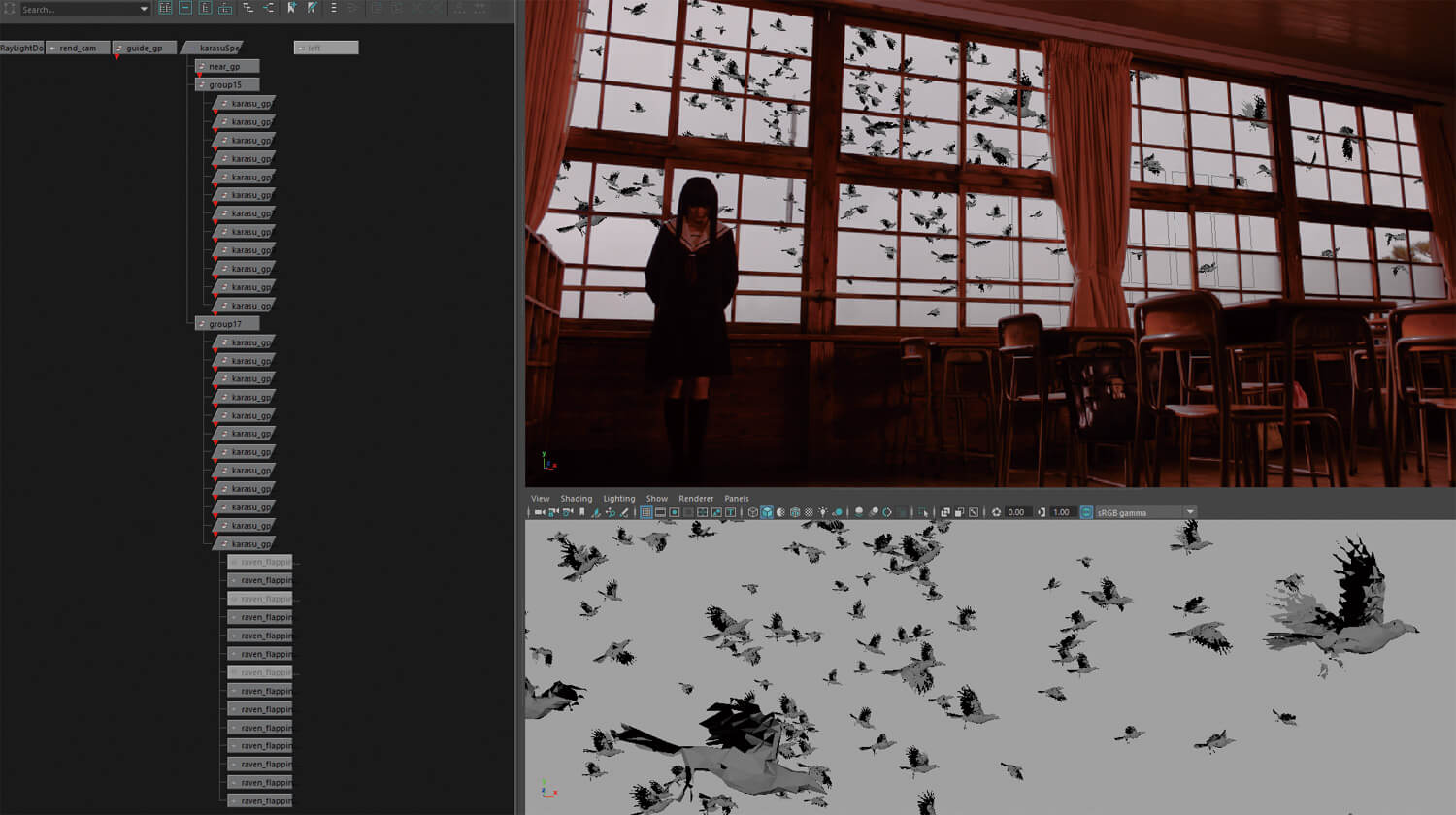This screenshot has height=815, width=1456.
Task: Click the gamma value field showing 1.00
Action: pyautogui.click(x=1061, y=512)
